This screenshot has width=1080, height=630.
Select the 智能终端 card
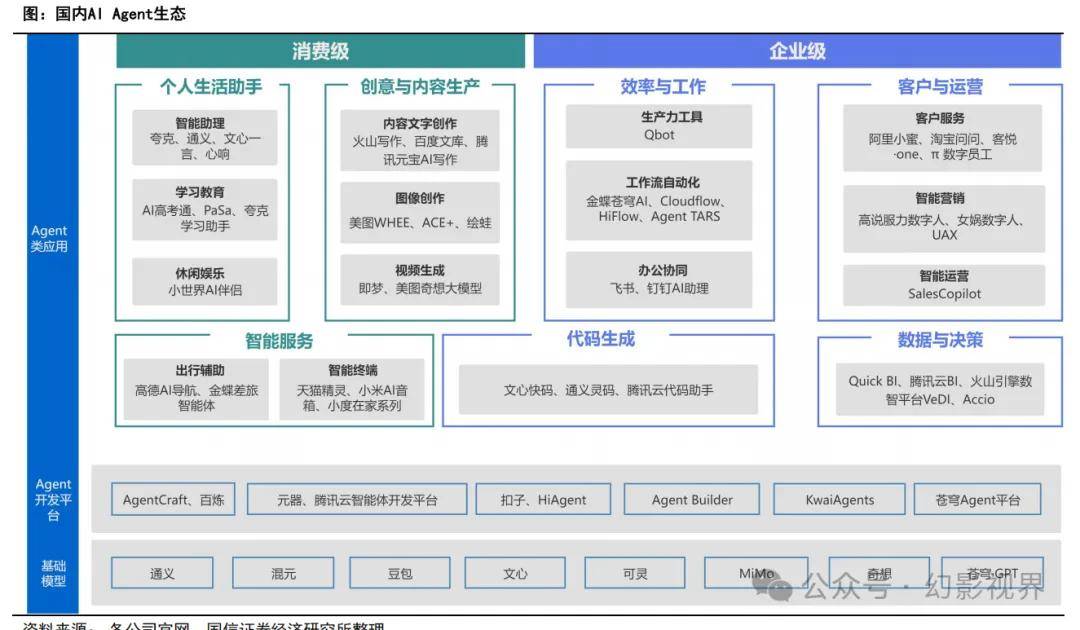(352, 389)
